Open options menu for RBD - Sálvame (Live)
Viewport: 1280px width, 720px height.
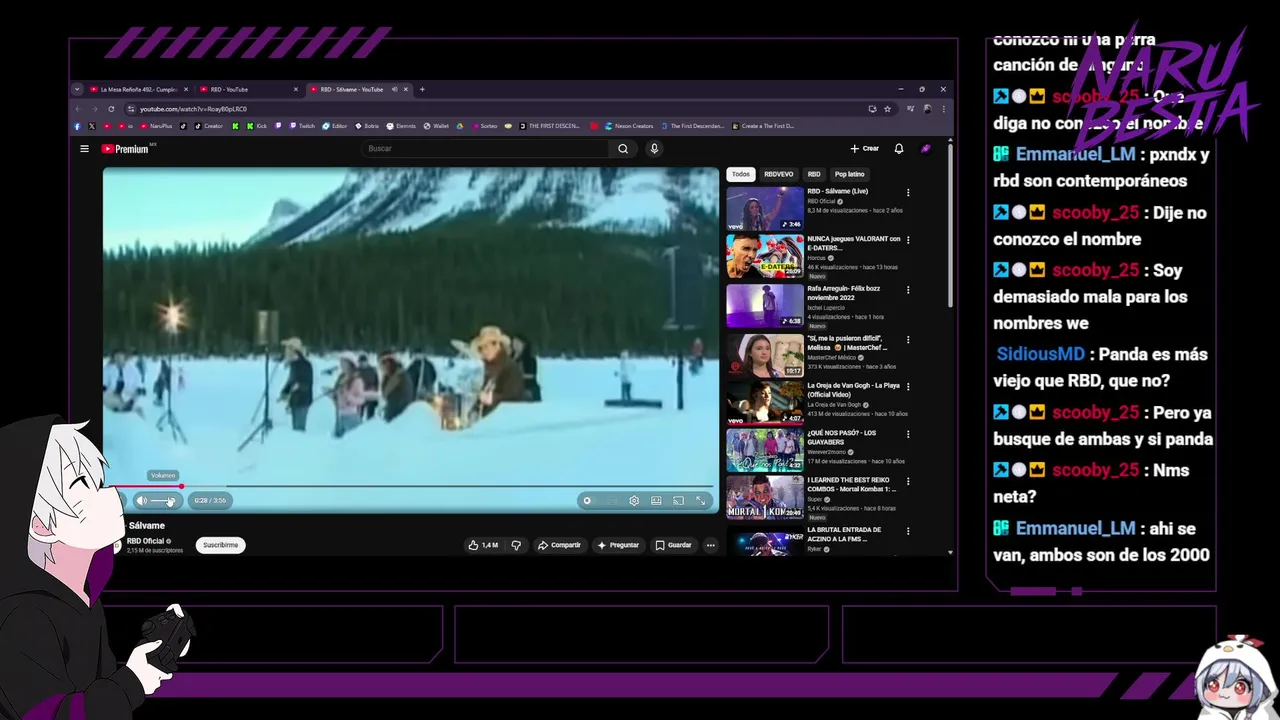click(908, 193)
